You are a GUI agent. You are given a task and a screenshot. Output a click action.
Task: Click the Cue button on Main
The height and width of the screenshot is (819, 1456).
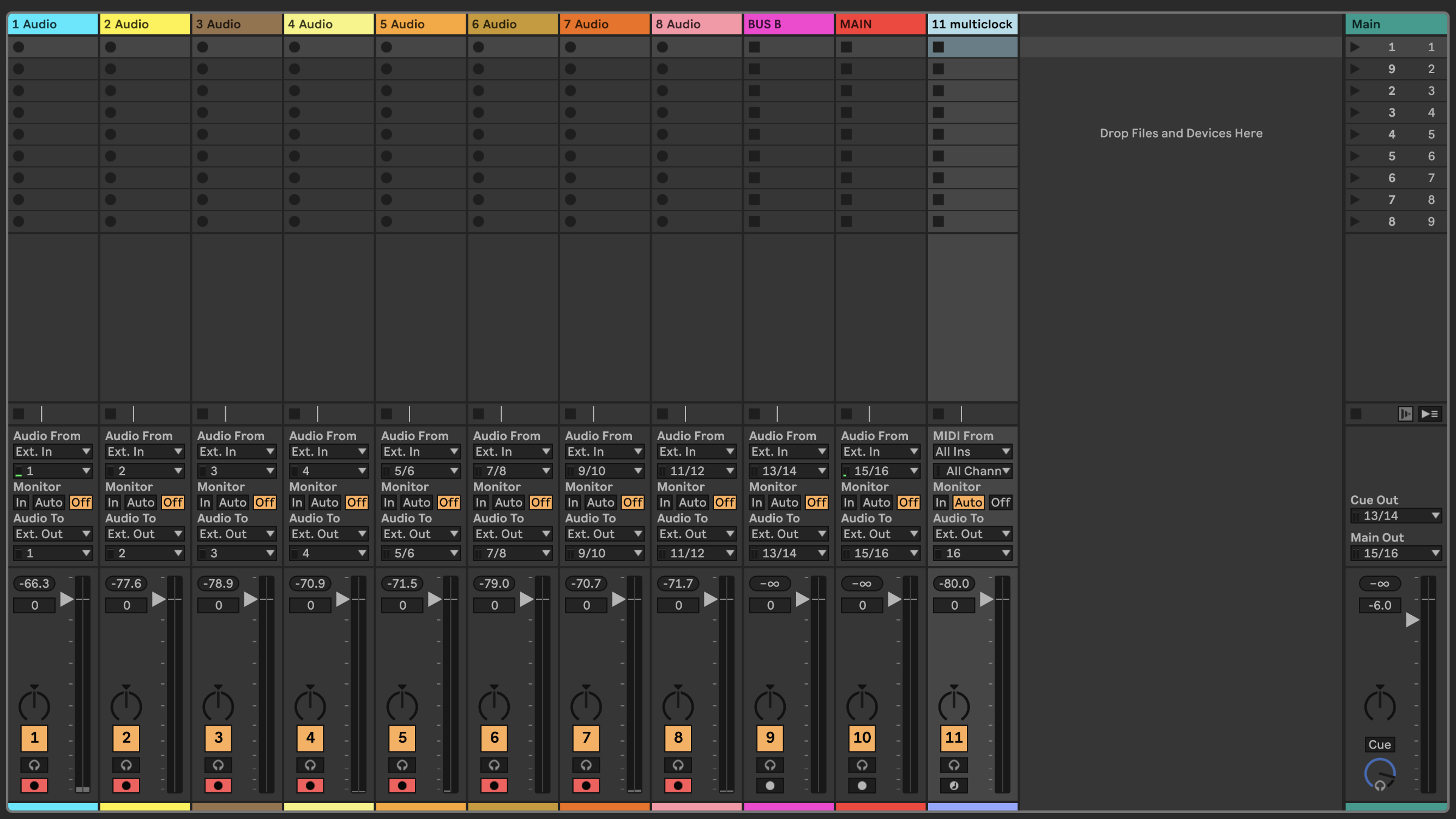click(x=1379, y=744)
